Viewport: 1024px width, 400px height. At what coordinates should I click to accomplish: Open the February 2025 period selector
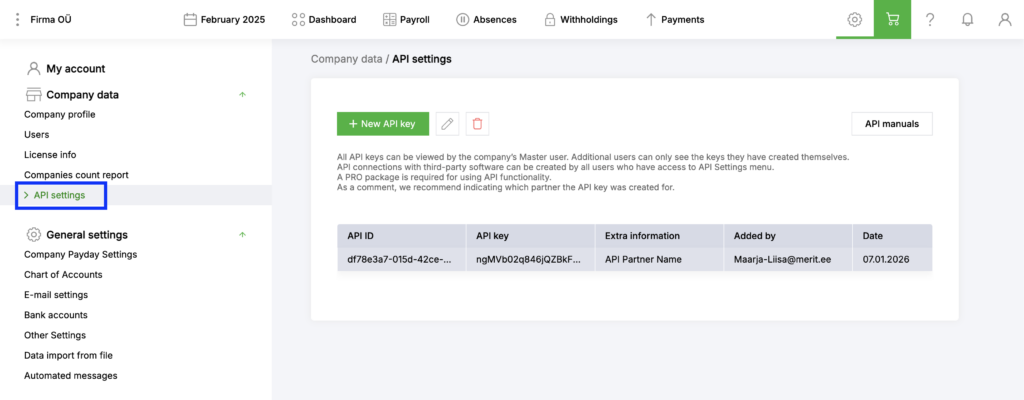click(x=224, y=19)
